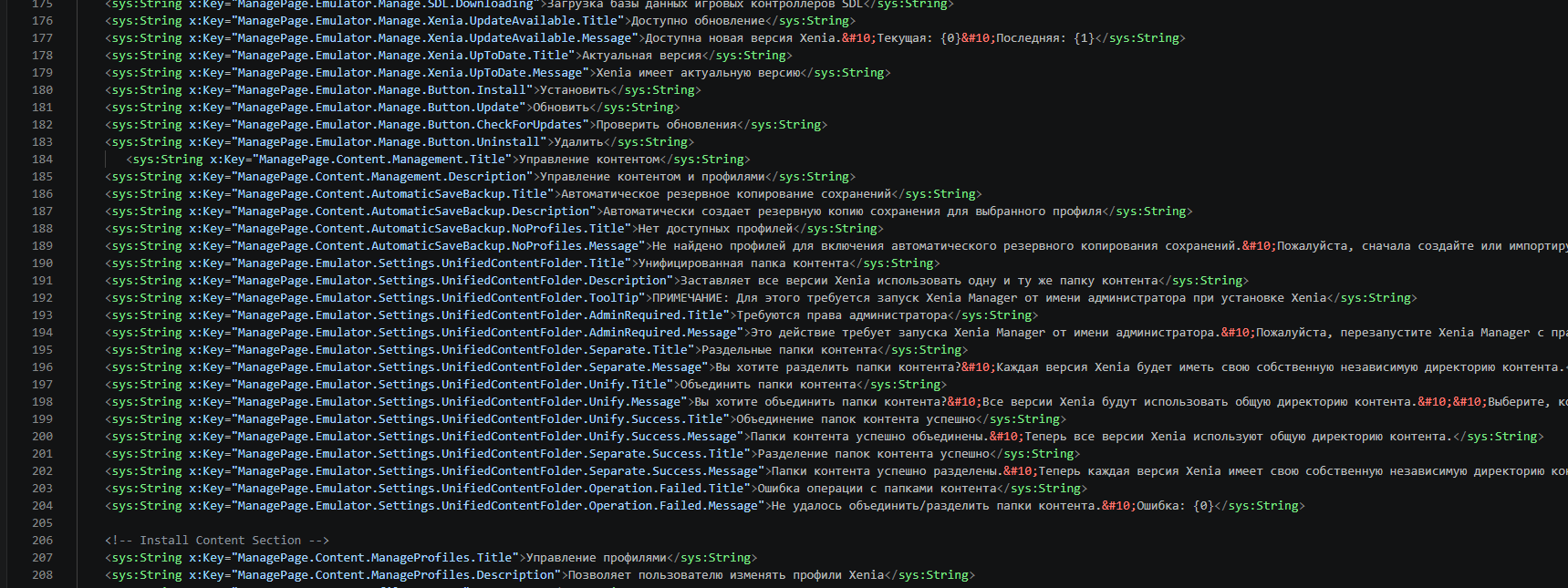This screenshot has width=1568, height=588.
Task: Click the key "ManagePage.Content.AutomaticSaveBackup.NoProfiles.Title"
Action: [431, 228]
